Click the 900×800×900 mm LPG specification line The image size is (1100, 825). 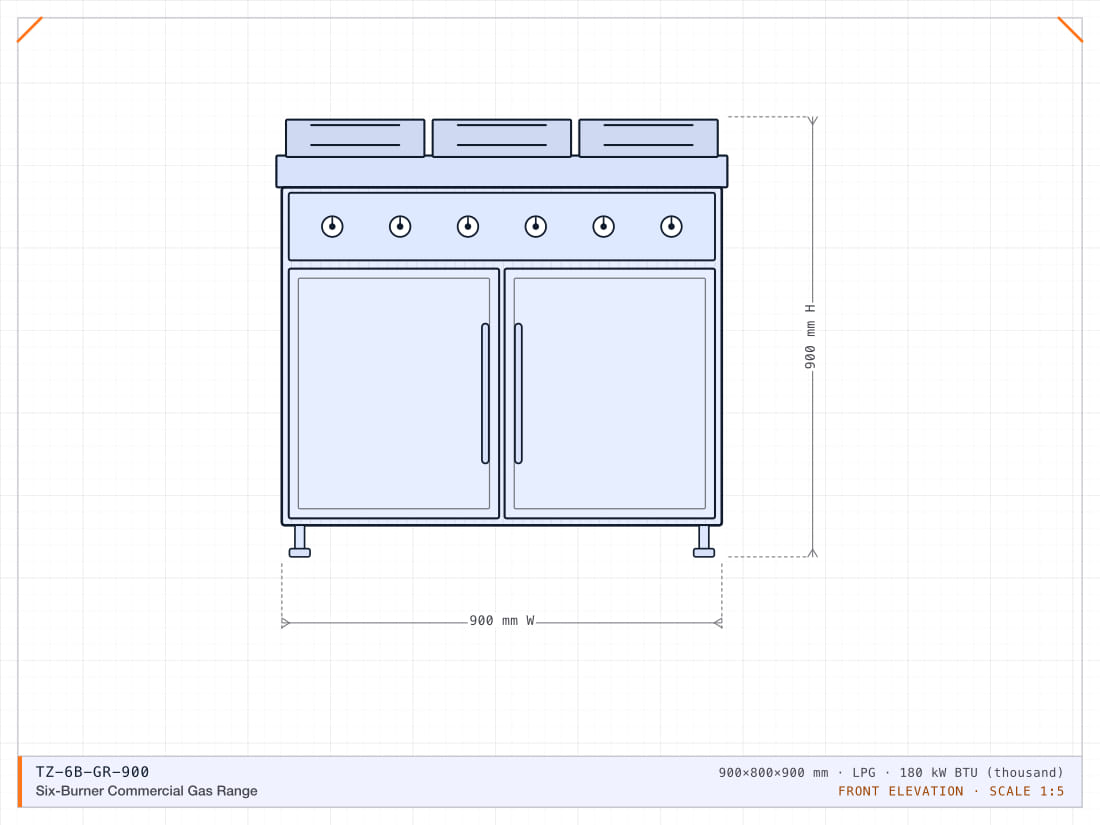click(x=891, y=772)
